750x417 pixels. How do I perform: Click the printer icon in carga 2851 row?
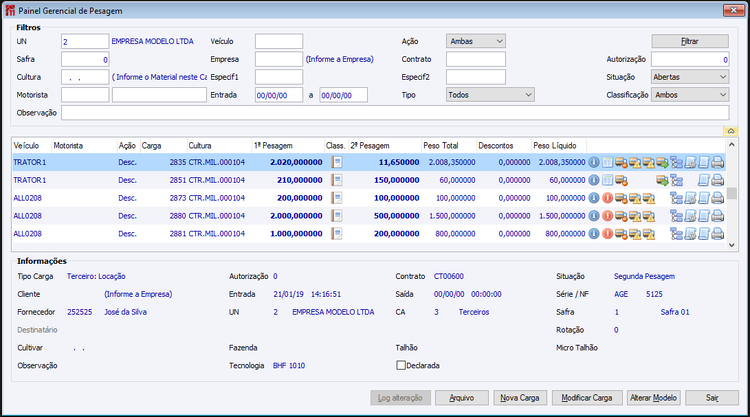717,180
